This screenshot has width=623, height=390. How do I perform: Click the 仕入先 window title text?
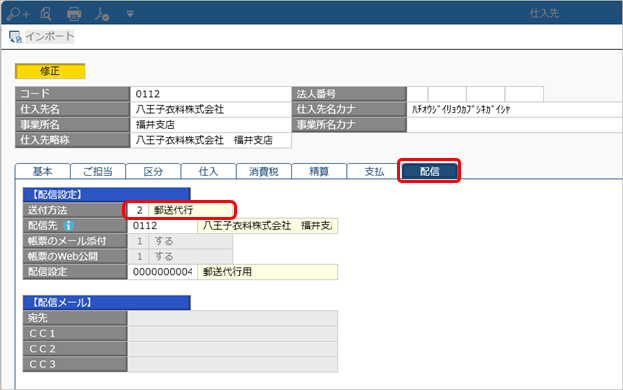coord(544,14)
